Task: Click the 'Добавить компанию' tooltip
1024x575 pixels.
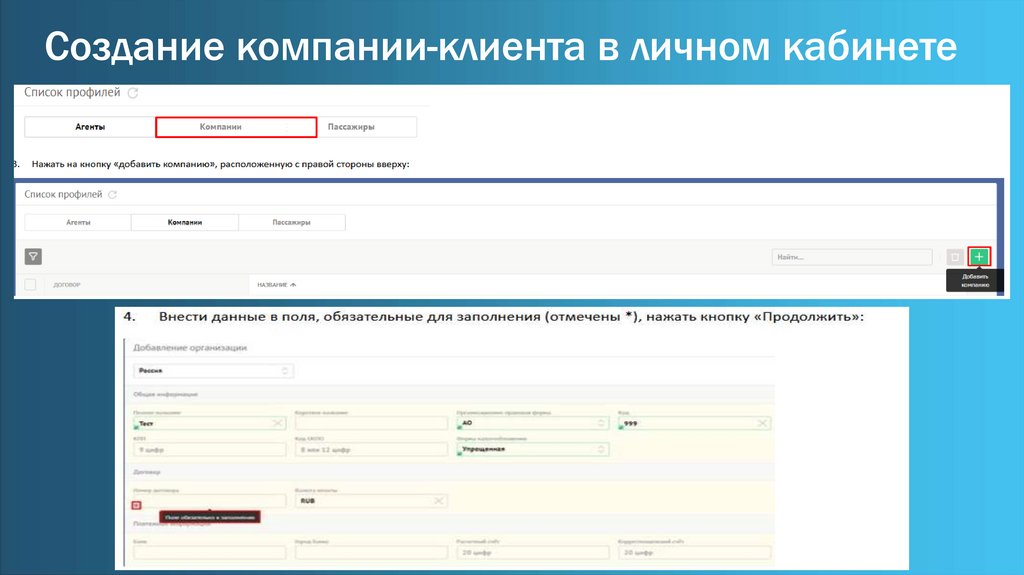Action: (974, 280)
